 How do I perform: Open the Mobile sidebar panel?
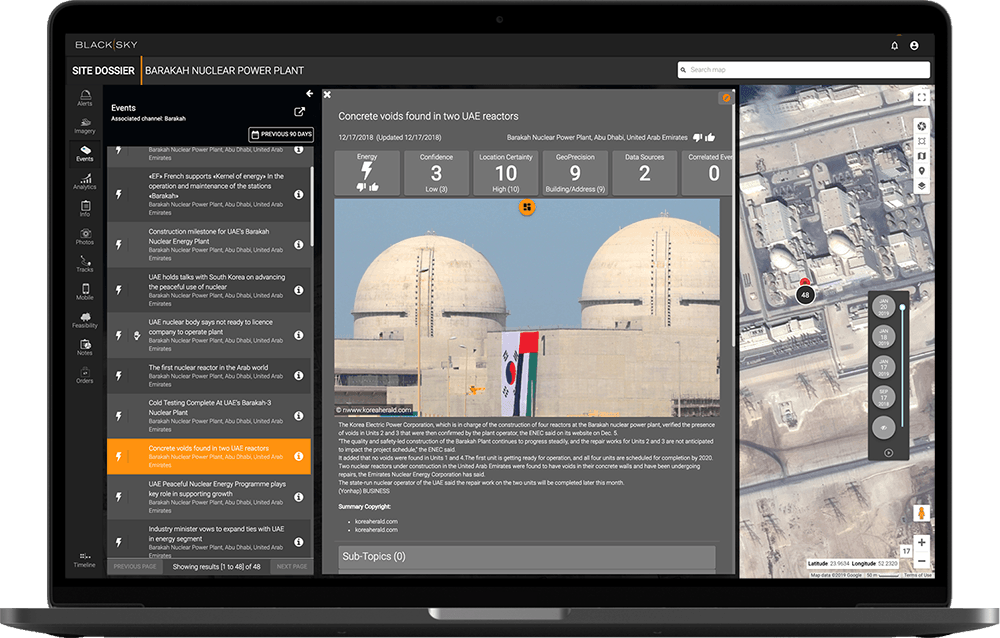(85, 292)
